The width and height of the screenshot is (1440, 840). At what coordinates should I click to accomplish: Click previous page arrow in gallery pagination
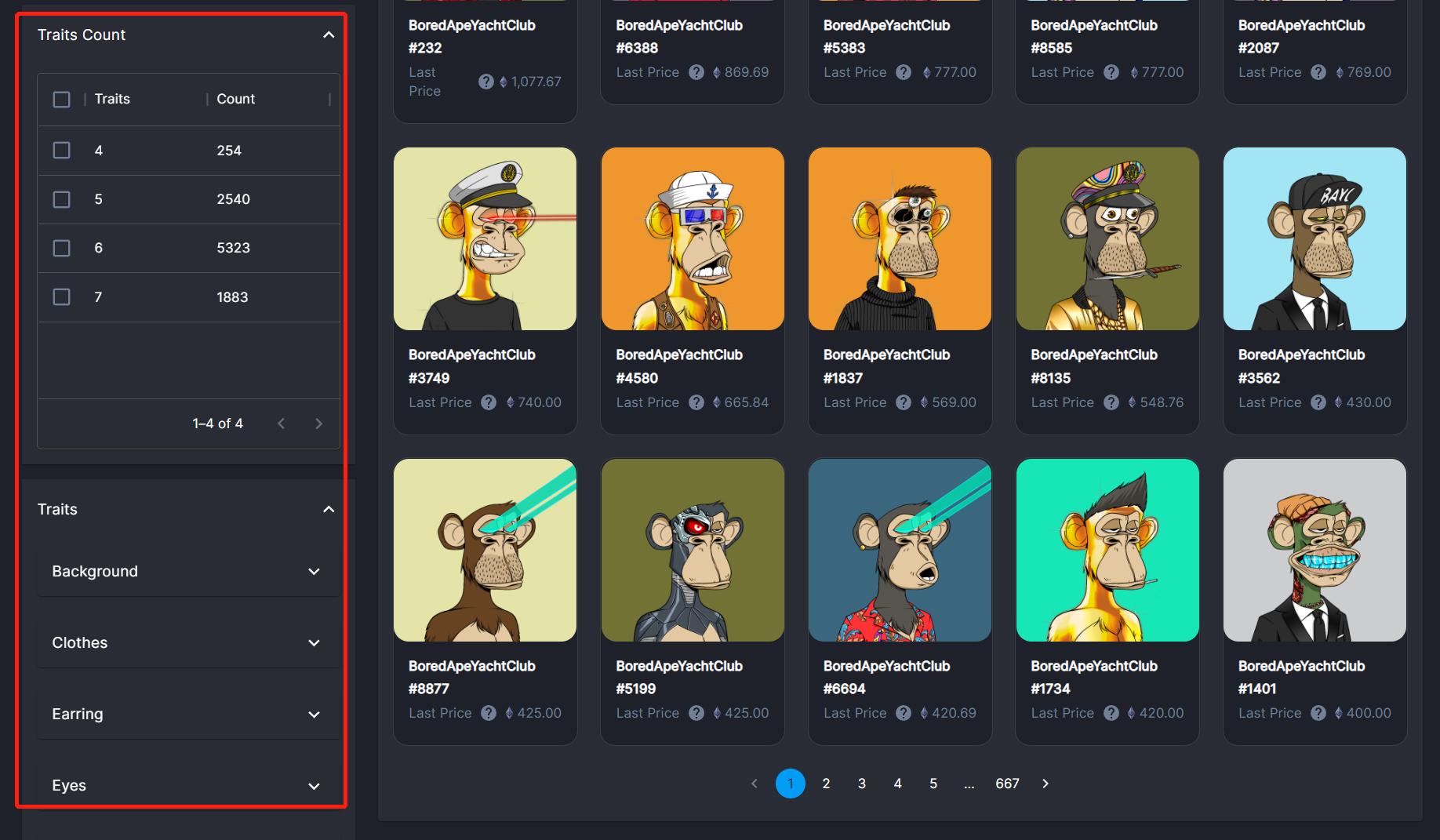coord(755,784)
